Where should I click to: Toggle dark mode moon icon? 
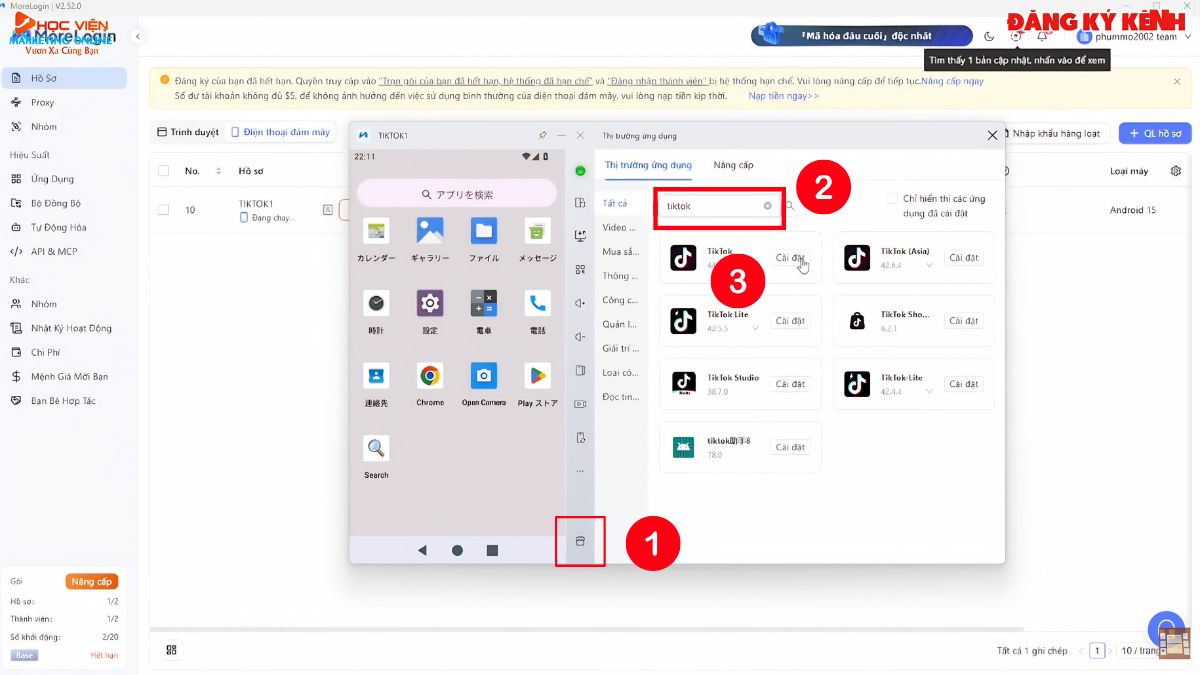click(x=989, y=36)
